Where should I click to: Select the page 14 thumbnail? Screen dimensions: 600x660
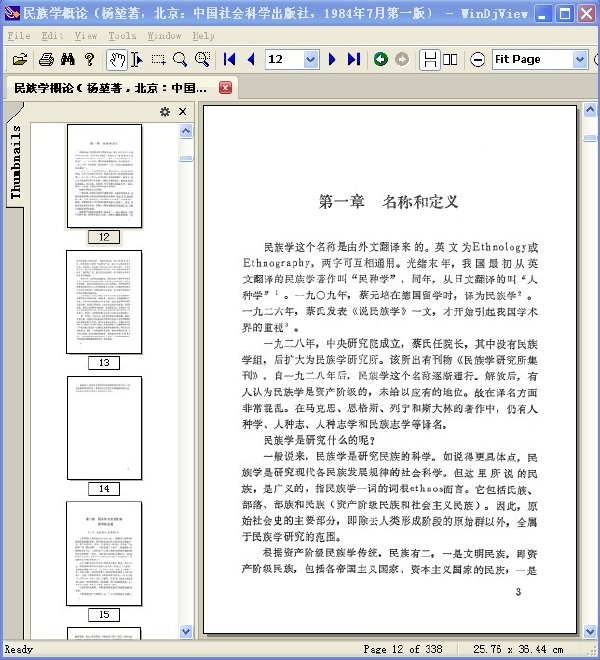point(104,428)
